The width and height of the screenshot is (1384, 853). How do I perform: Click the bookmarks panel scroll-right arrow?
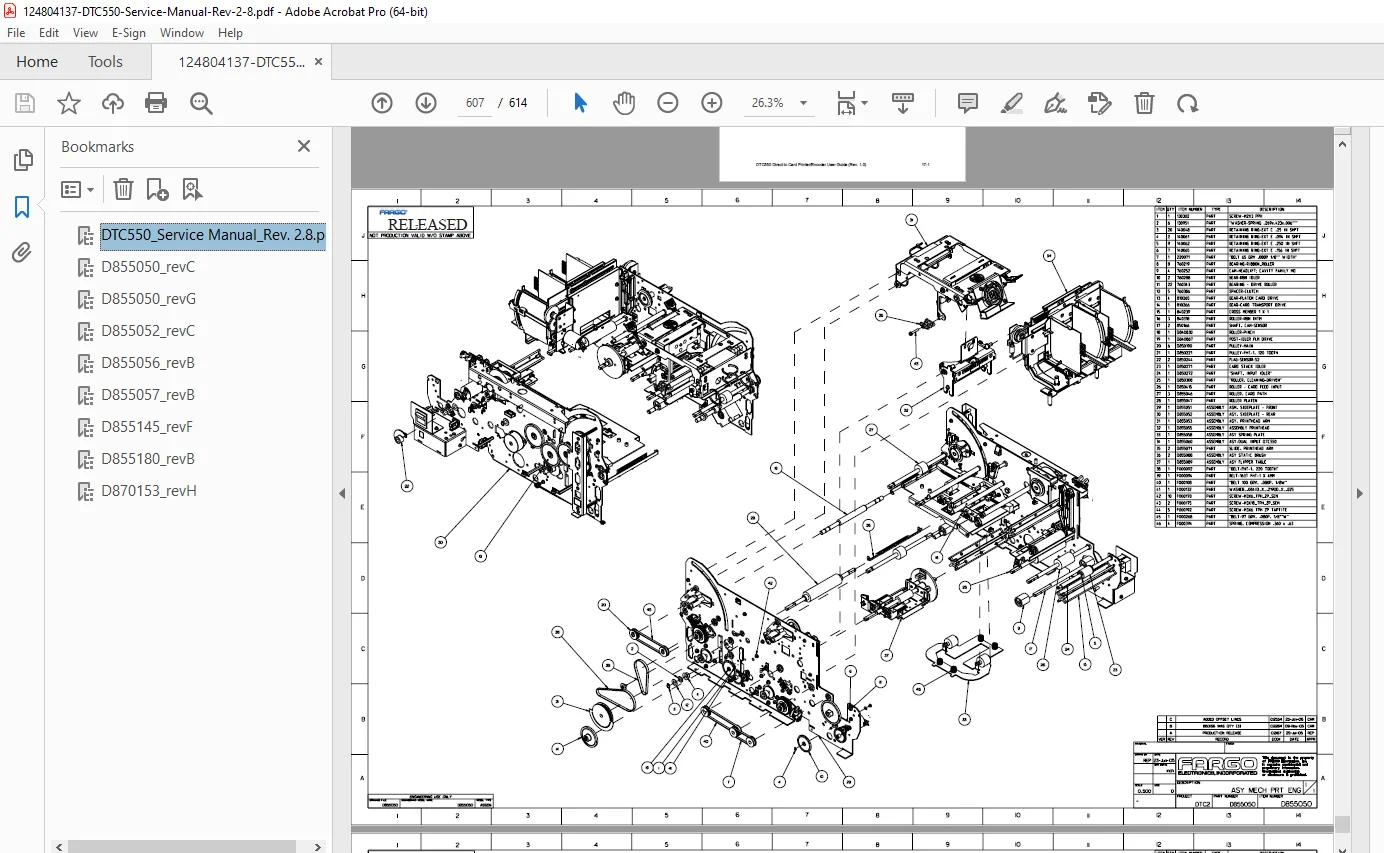click(318, 846)
